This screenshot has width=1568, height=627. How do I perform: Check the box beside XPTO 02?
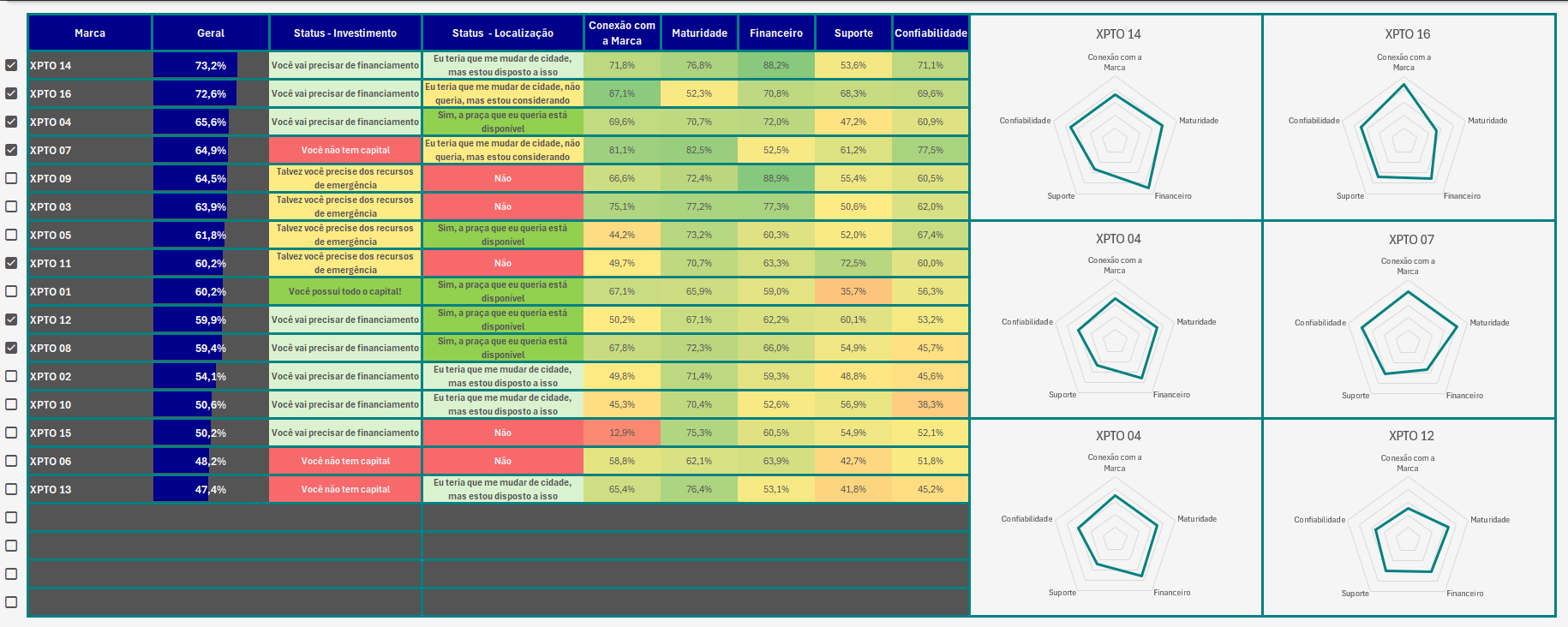pos(11,376)
